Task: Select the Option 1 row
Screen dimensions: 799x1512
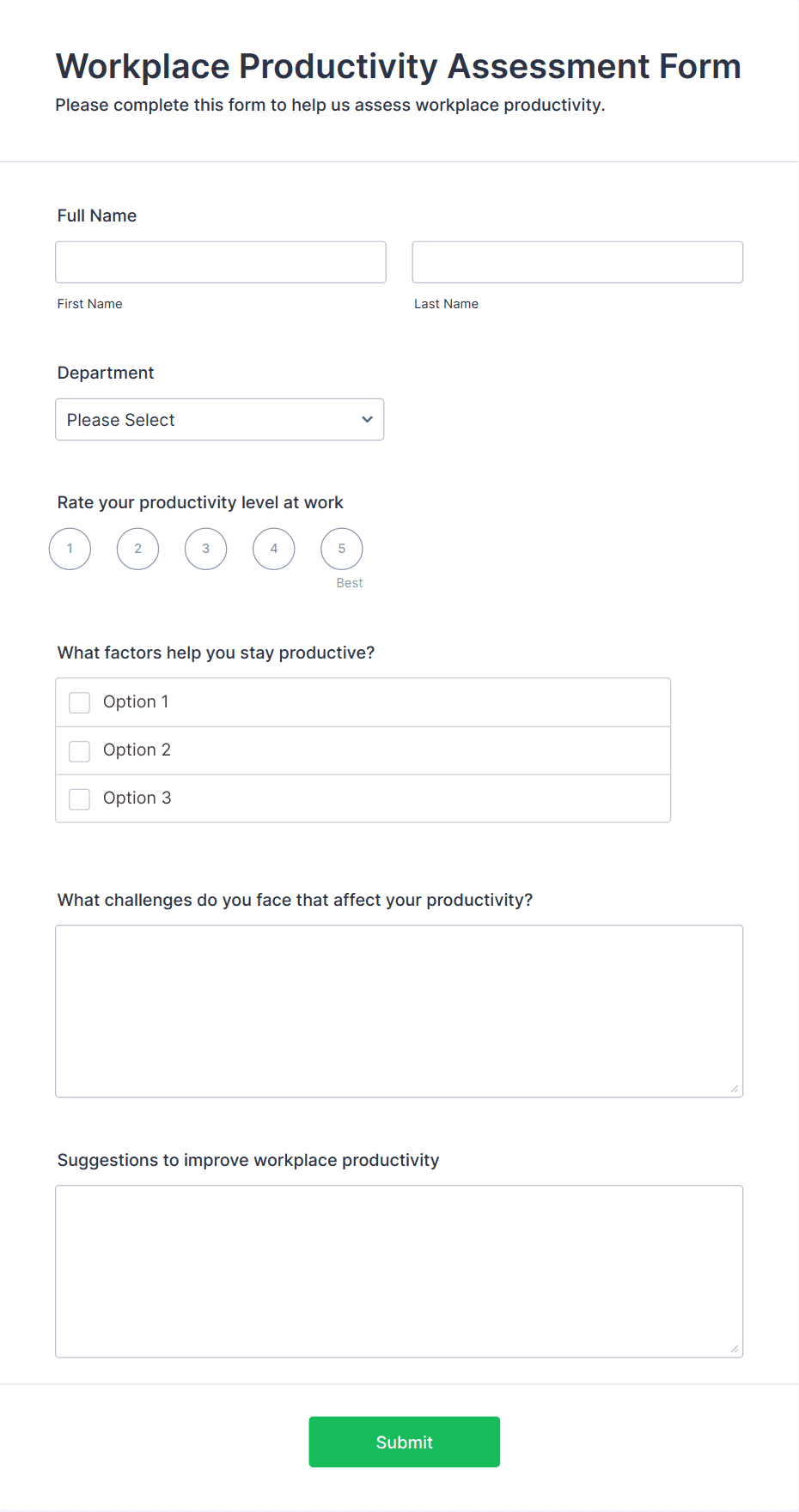Action: tap(363, 701)
